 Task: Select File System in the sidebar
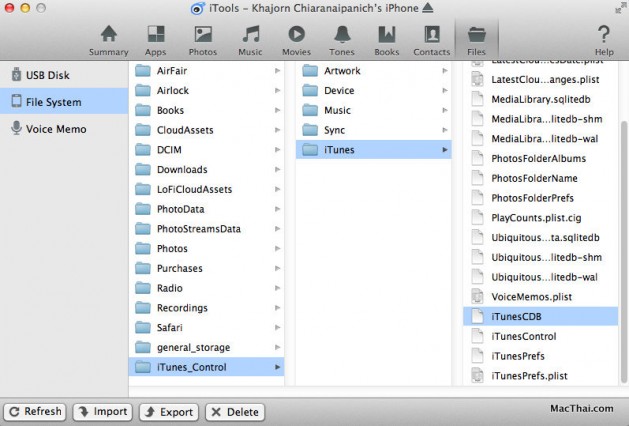coord(64,101)
